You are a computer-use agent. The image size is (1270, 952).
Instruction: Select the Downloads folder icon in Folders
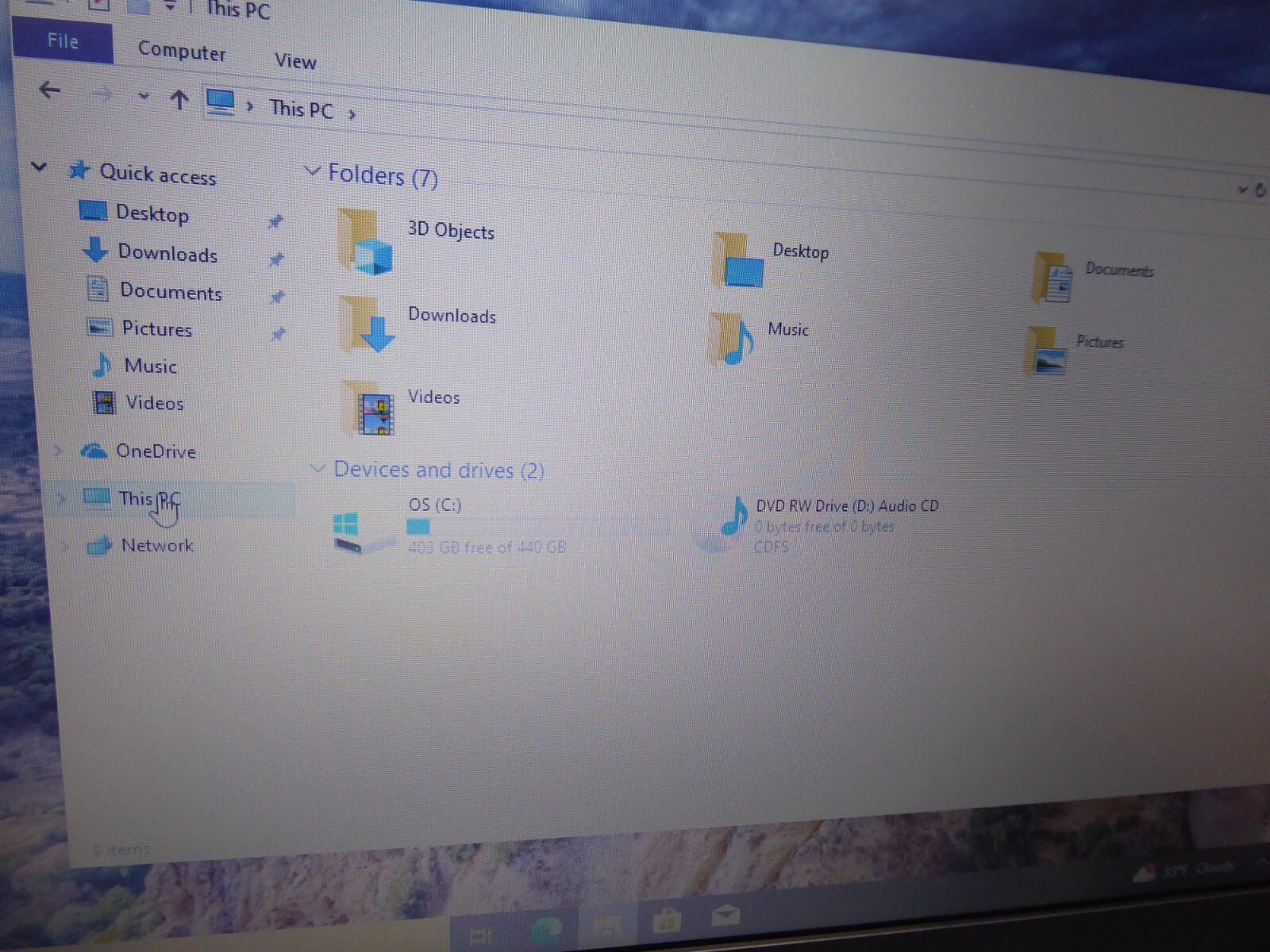coord(367,324)
